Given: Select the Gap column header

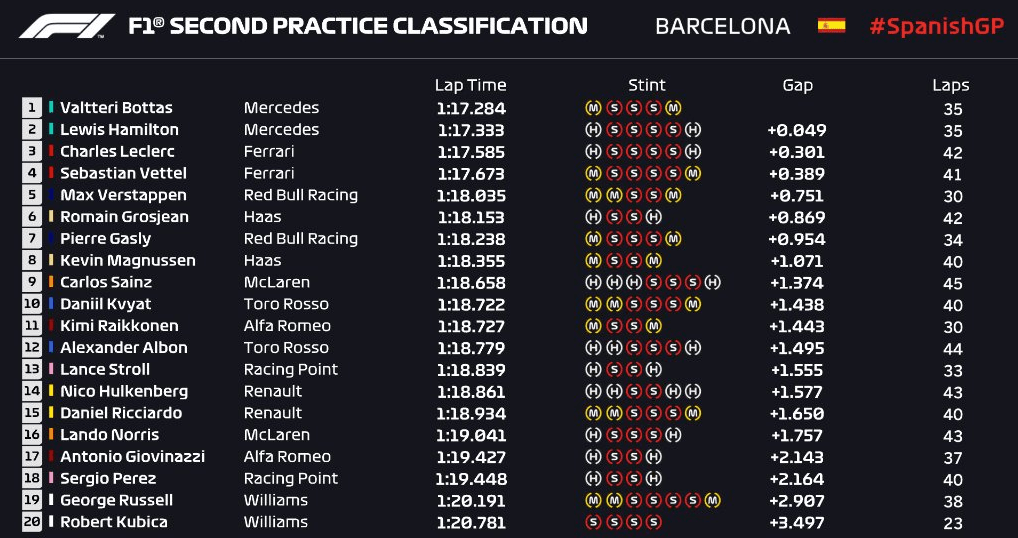Looking at the screenshot, I should click(797, 86).
